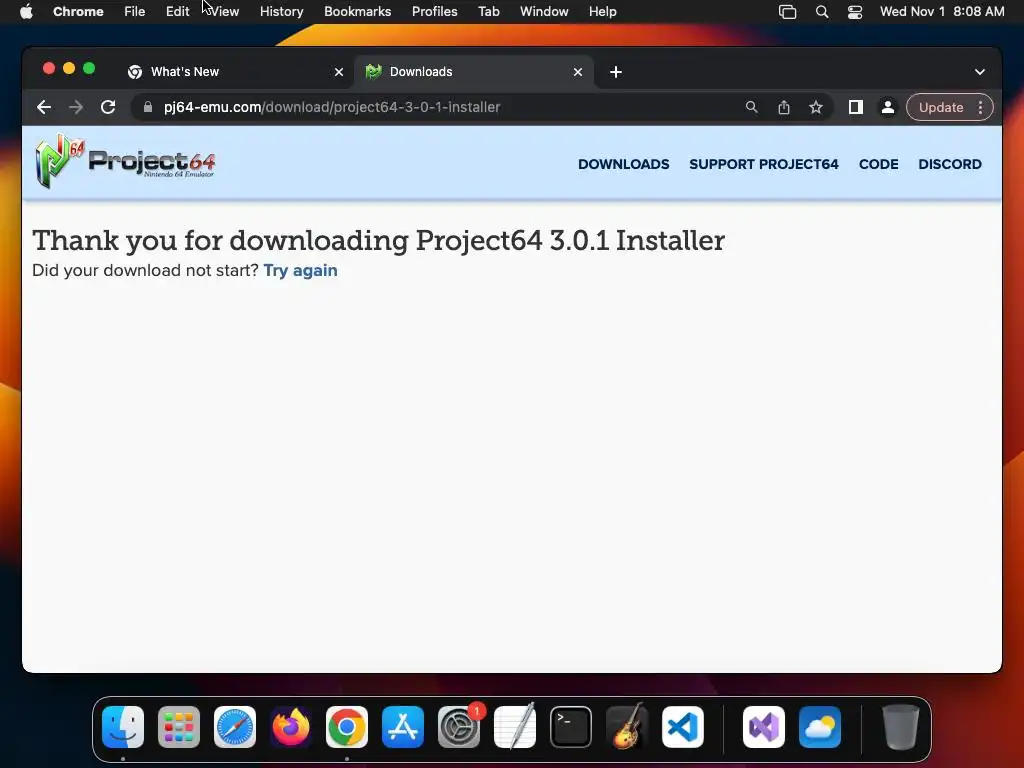Open the History menu
1024x768 pixels.
[x=281, y=12]
